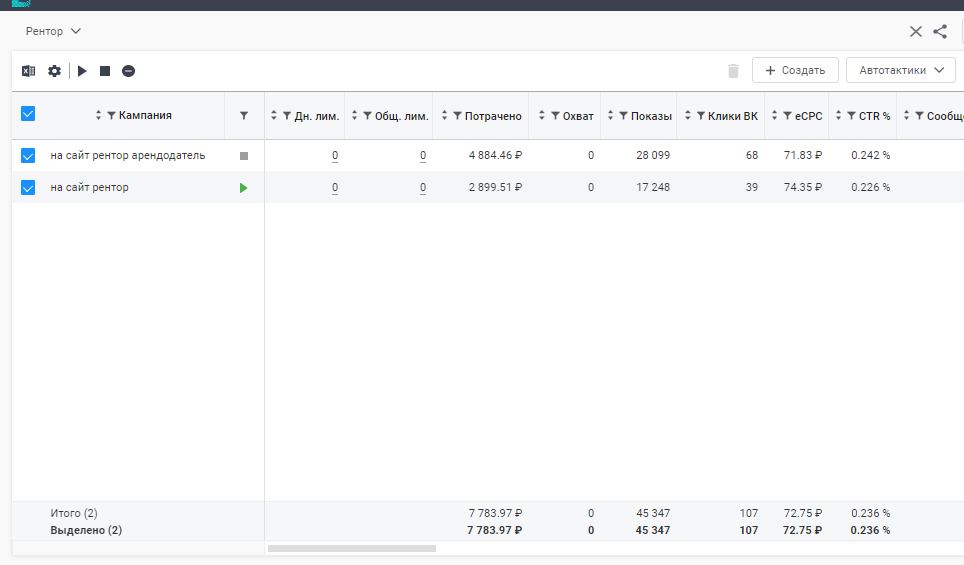Screen dimensions: 964x565
Task: Start selected campaigns with play icon
Action: click(x=82, y=71)
